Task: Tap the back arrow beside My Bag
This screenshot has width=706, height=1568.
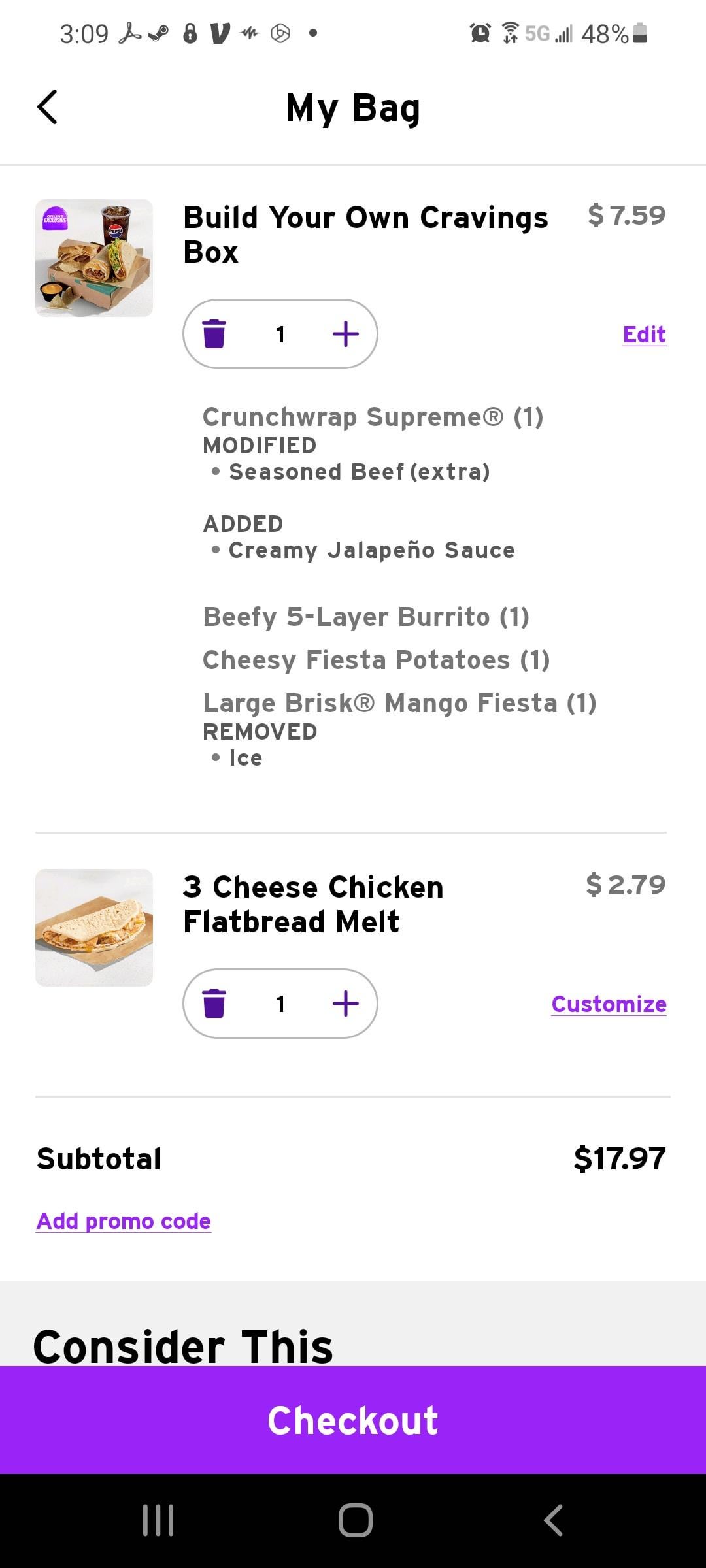Action: point(47,107)
